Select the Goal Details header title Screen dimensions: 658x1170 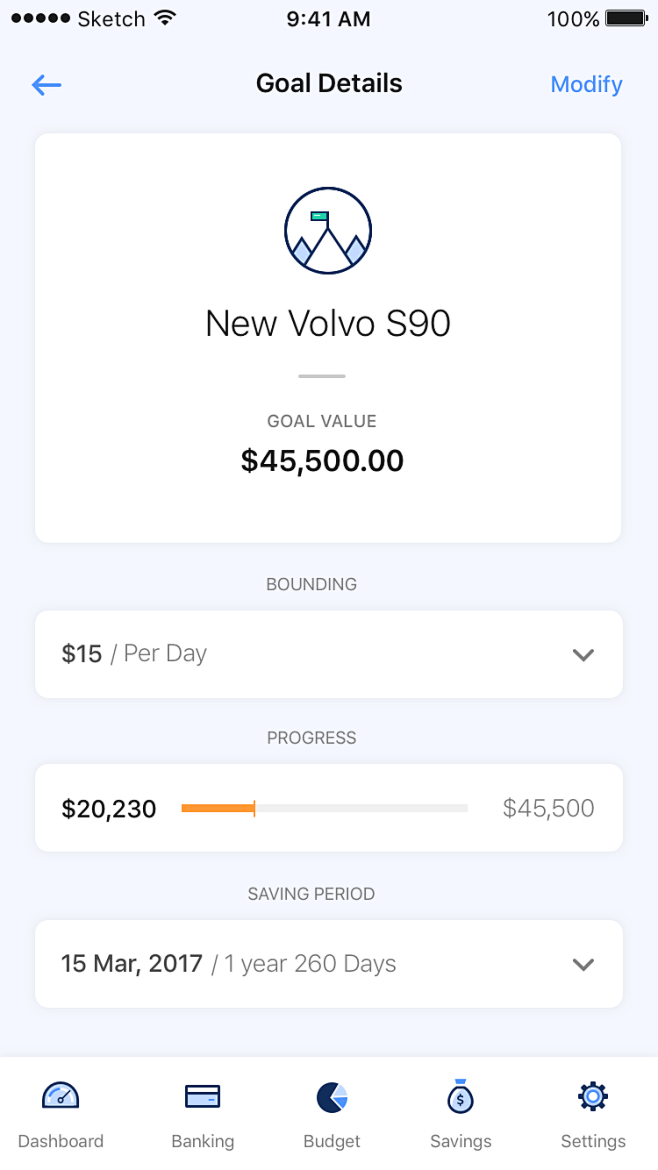tap(329, 83)
